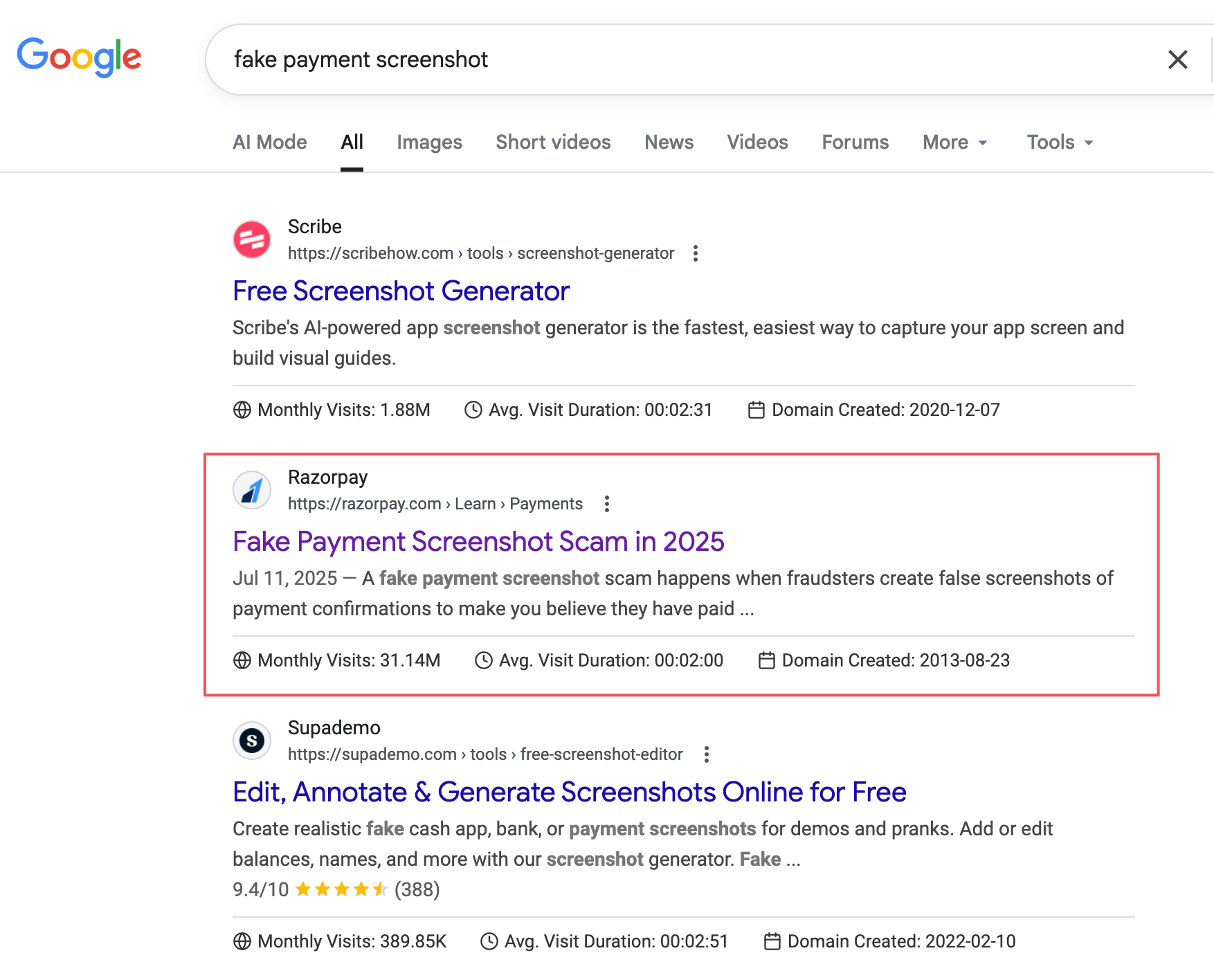
Task: Click the 9.4/10 rating text
Action: point(261,889)
